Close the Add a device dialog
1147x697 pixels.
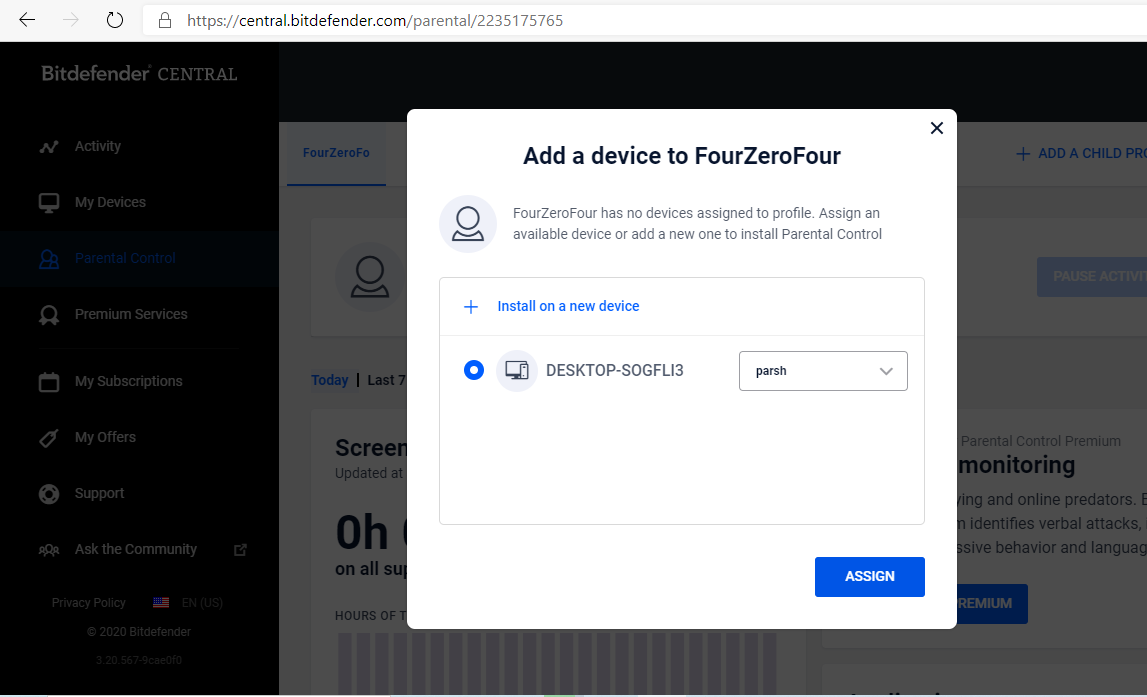(936, 128)
